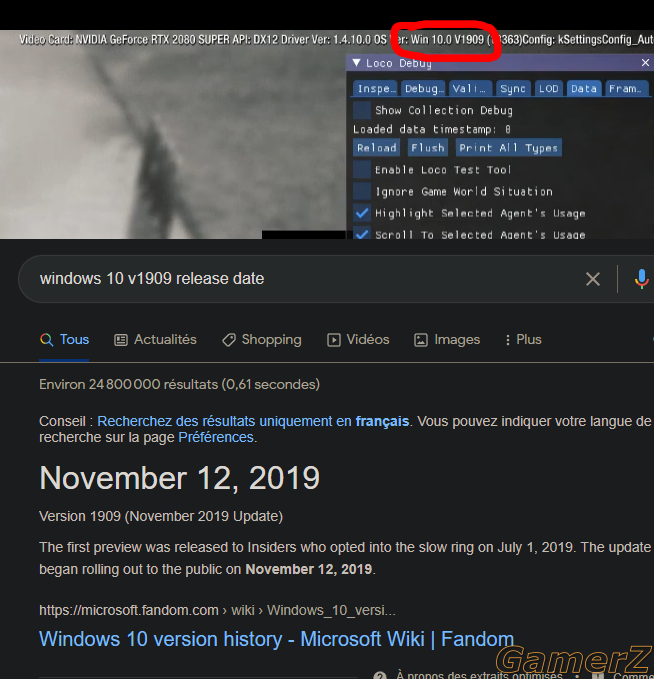654x679 pixels.
Task: Select the Tous search tab
Action: tap(64, 340)
